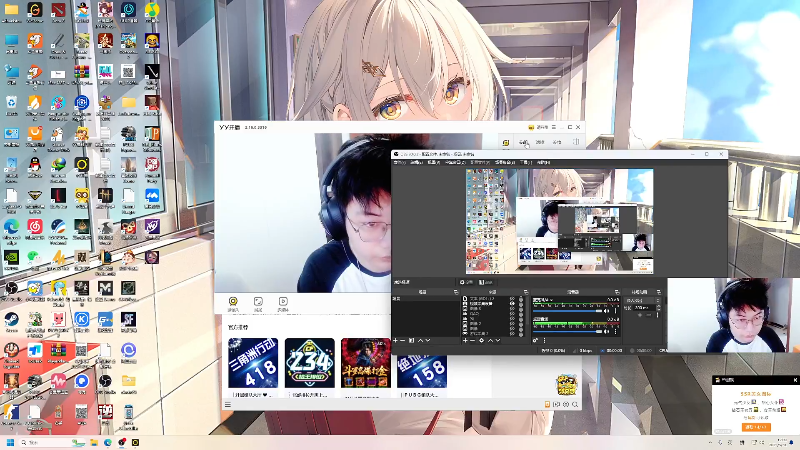Click dock pop-out icon on Scenes panel header
This screenshot has width=800, height=450.
pos(456,292)
